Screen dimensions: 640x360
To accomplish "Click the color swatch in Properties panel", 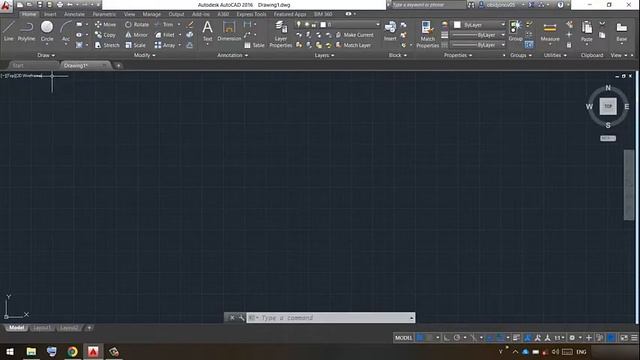I will (457, 25).
